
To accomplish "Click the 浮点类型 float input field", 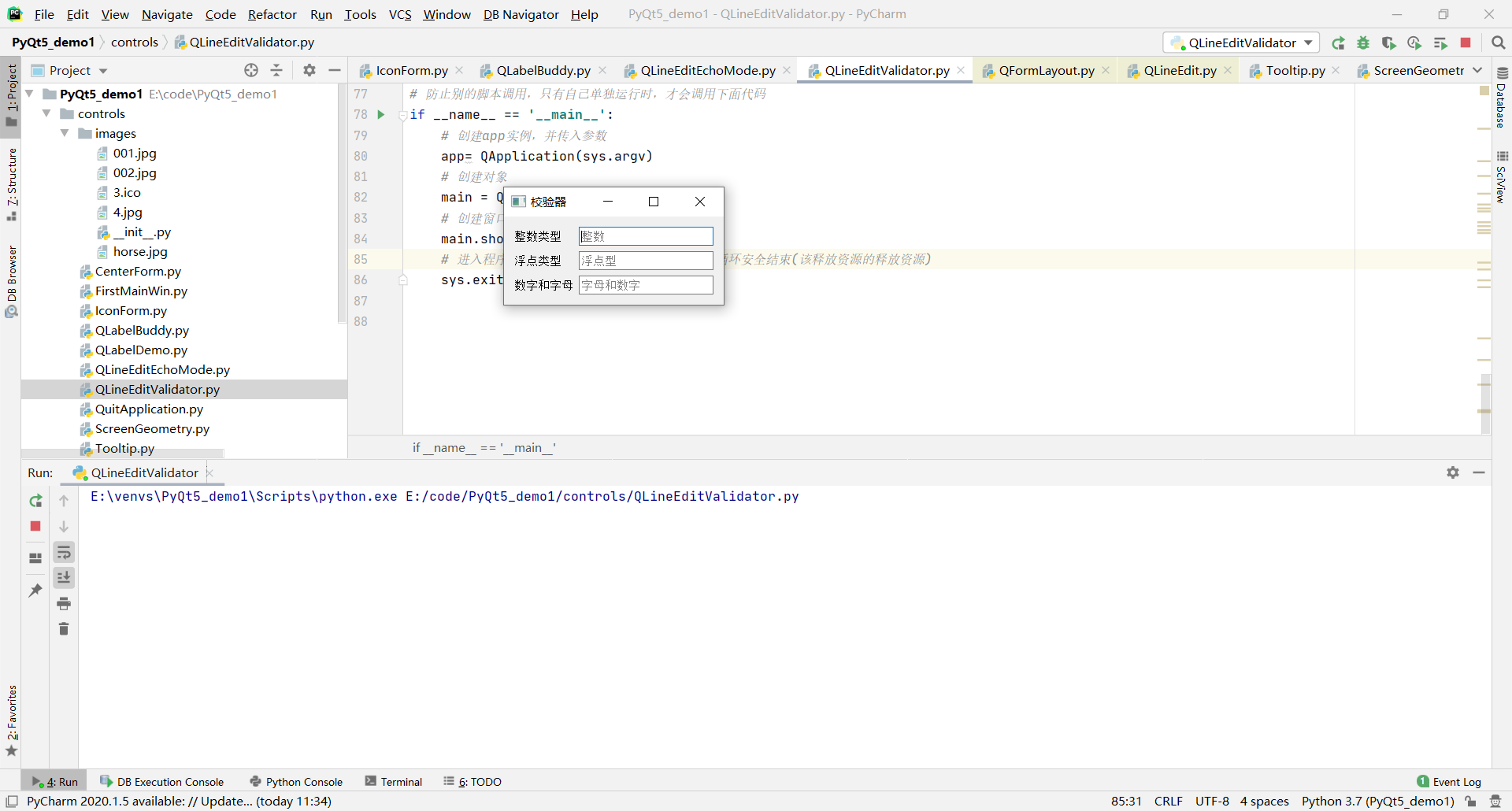I will (x=646, y=261).
